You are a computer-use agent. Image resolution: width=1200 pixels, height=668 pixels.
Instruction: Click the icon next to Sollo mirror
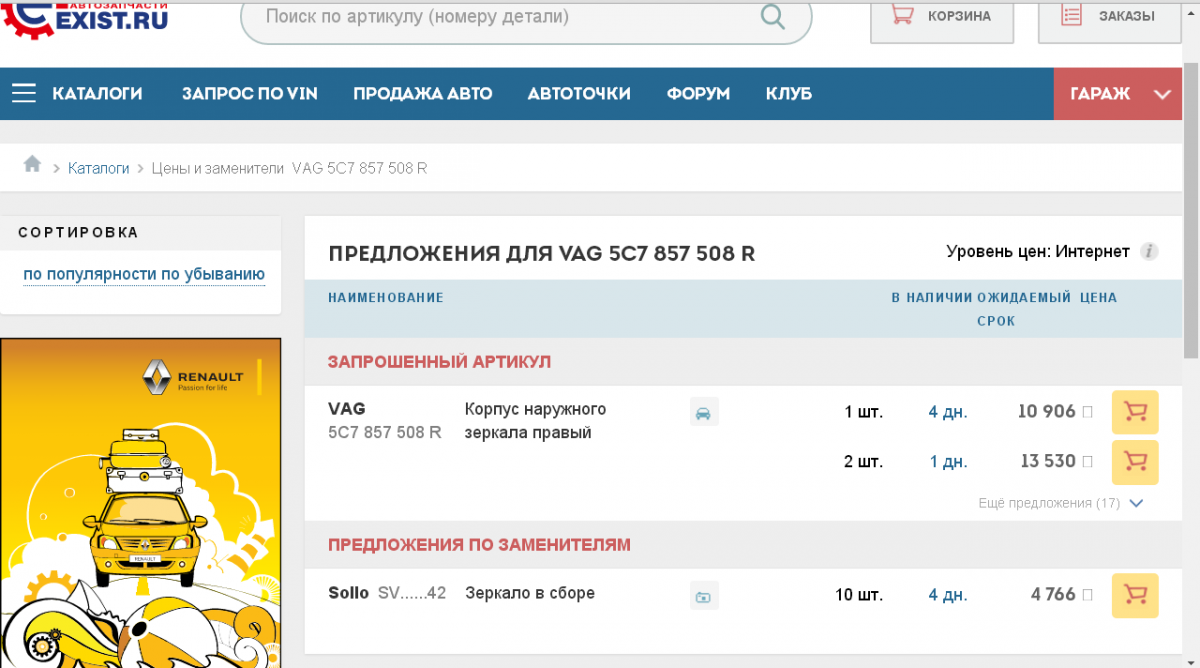tap(704, 595)
